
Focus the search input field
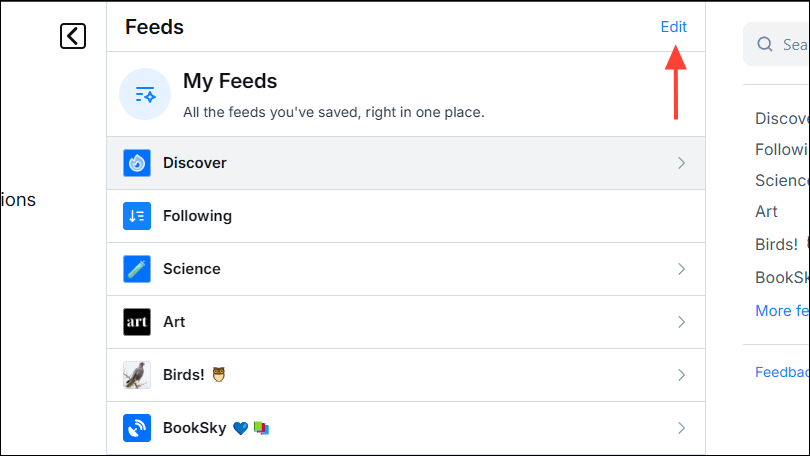pyautogui.click(x=793, y=44)
